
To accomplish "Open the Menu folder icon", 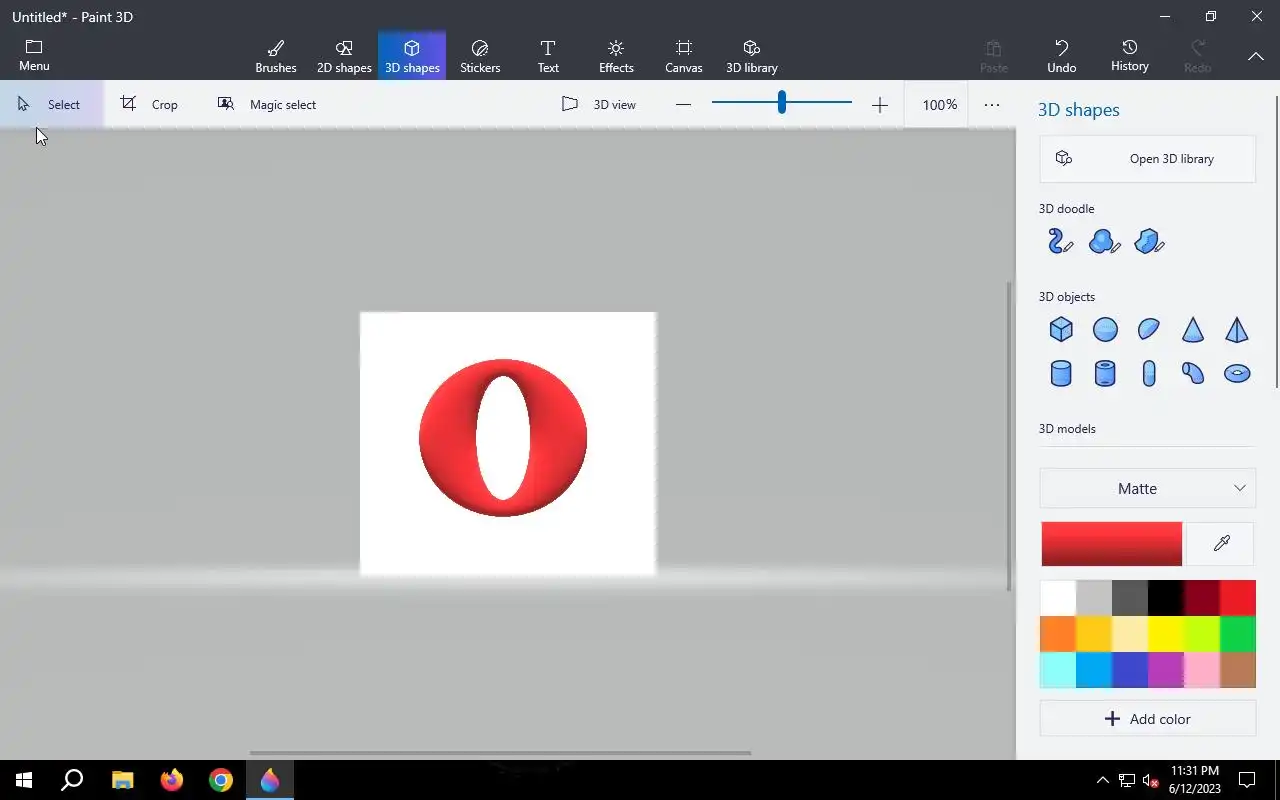I will (x=34, y=47).
